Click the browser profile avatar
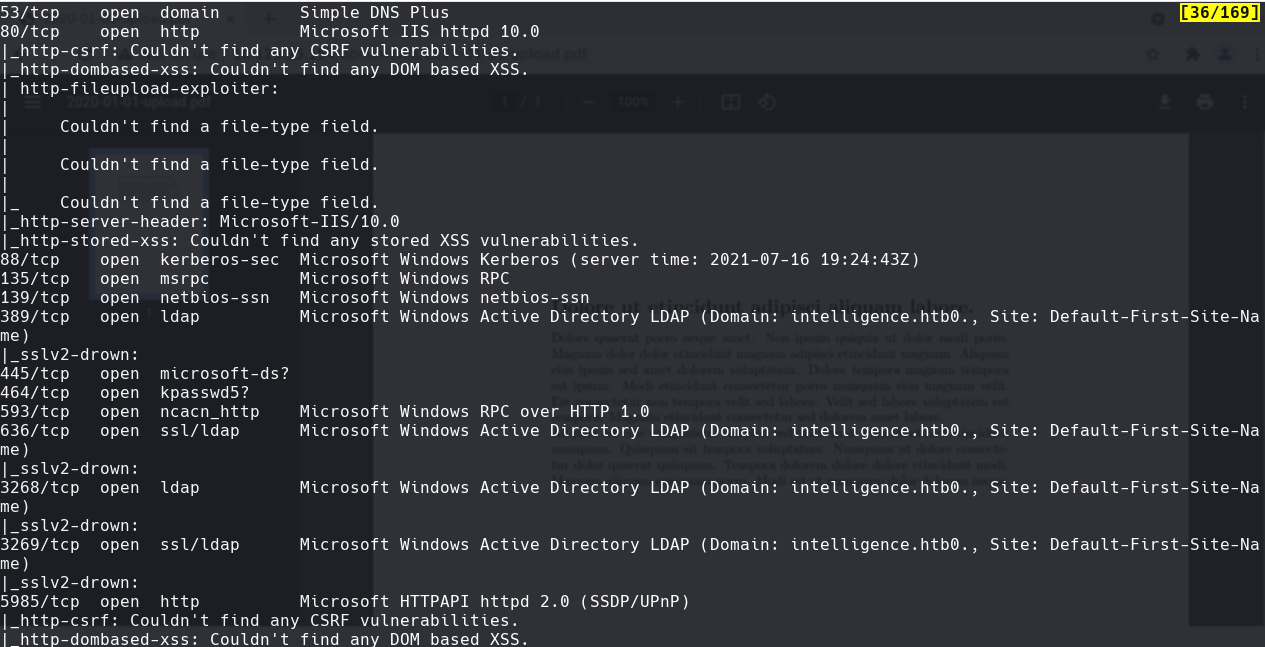This screenshot has height=647, width=1265. [1224, 54]
